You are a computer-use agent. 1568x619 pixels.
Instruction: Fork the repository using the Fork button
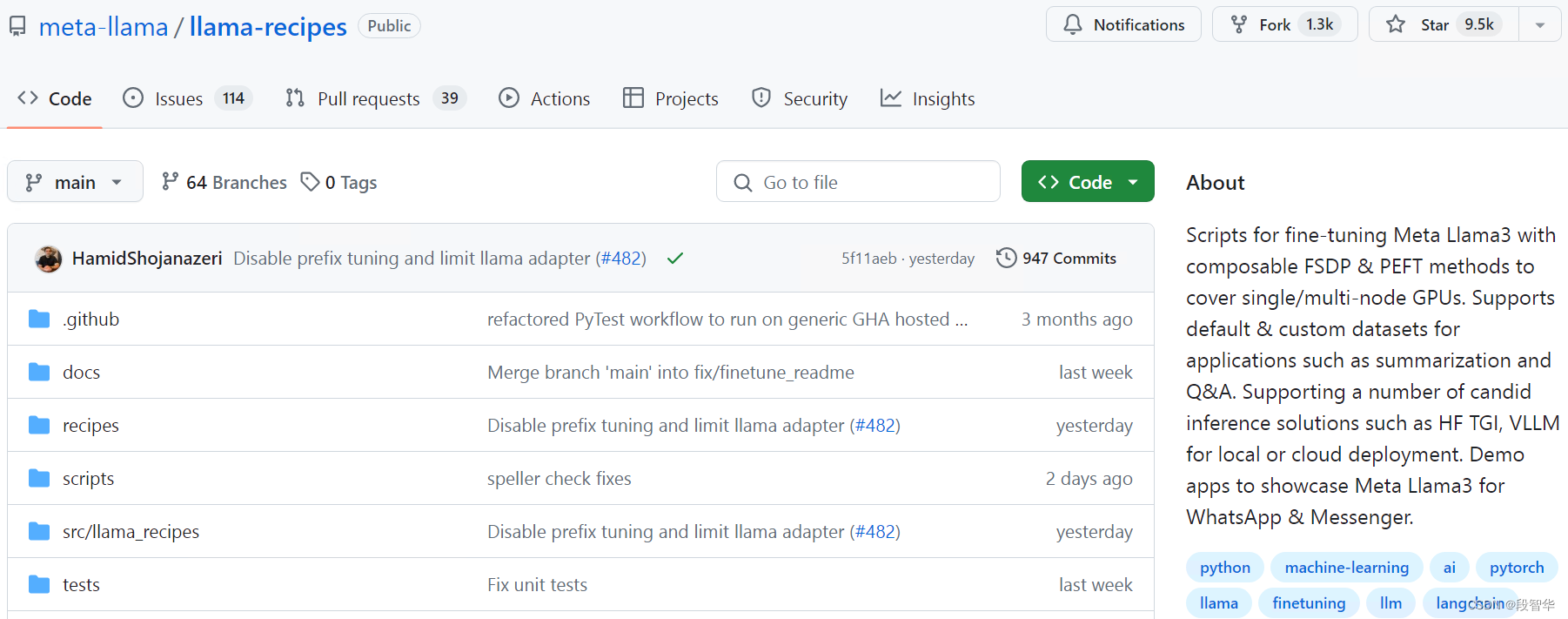(1284, 24)
